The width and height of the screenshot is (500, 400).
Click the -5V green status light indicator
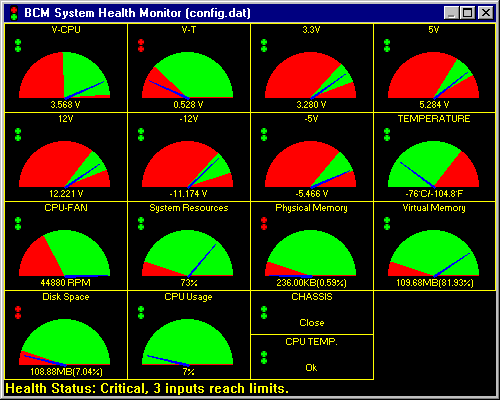click(x=264, y=135)
